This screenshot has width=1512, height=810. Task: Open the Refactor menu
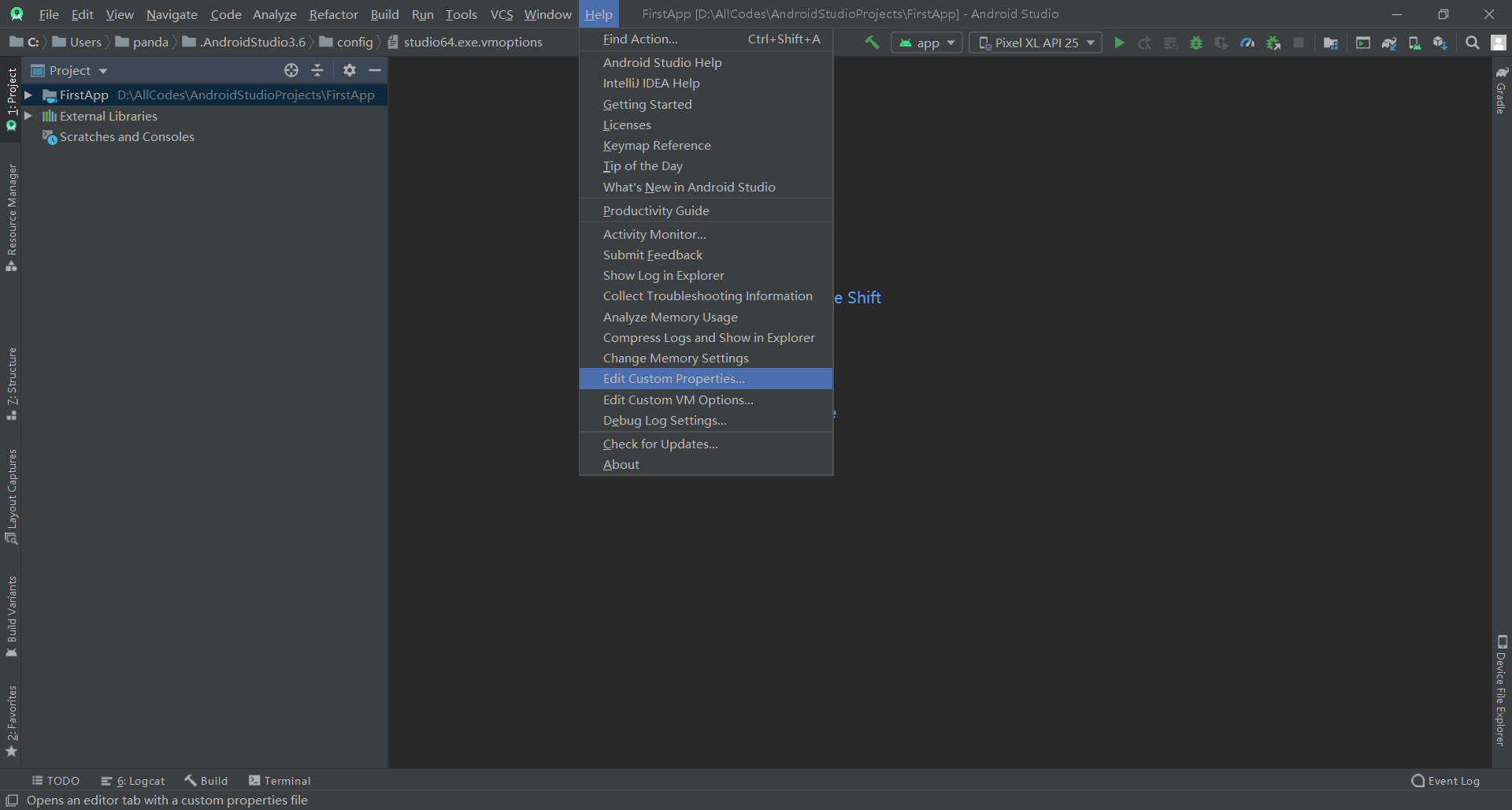point(333,14)
